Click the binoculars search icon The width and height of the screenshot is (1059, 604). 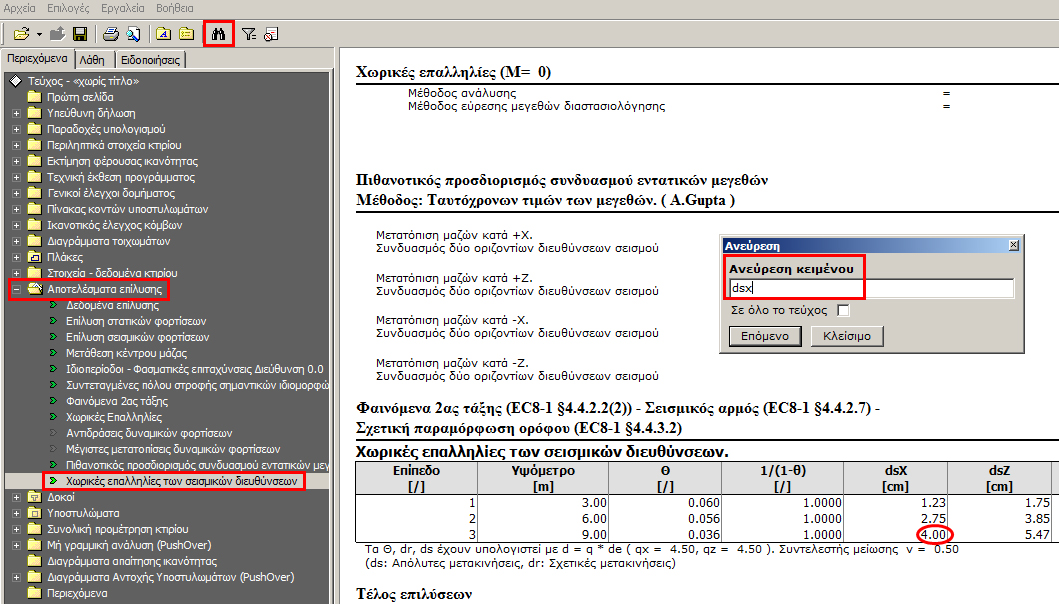click(x=218, y=34)
